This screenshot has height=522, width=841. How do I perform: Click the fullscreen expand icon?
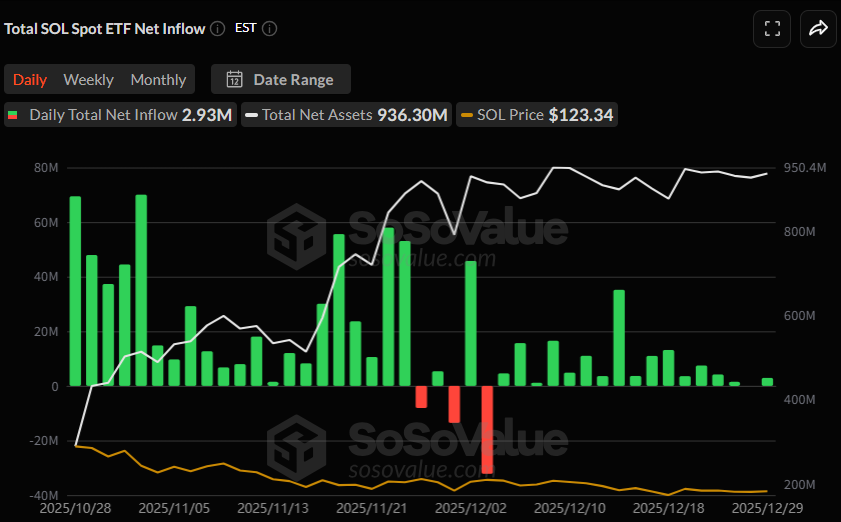click(x=772, y=29)
